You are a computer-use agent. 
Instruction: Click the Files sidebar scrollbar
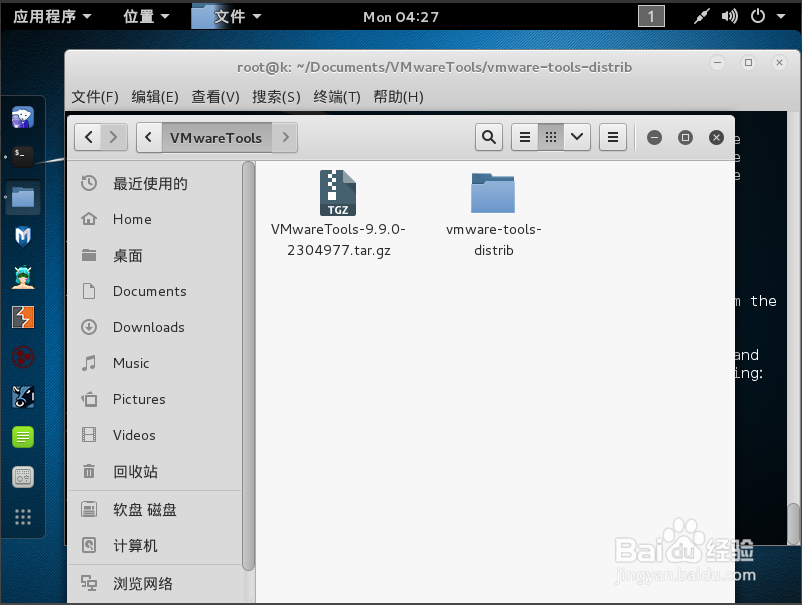click(x=248, y=366)
